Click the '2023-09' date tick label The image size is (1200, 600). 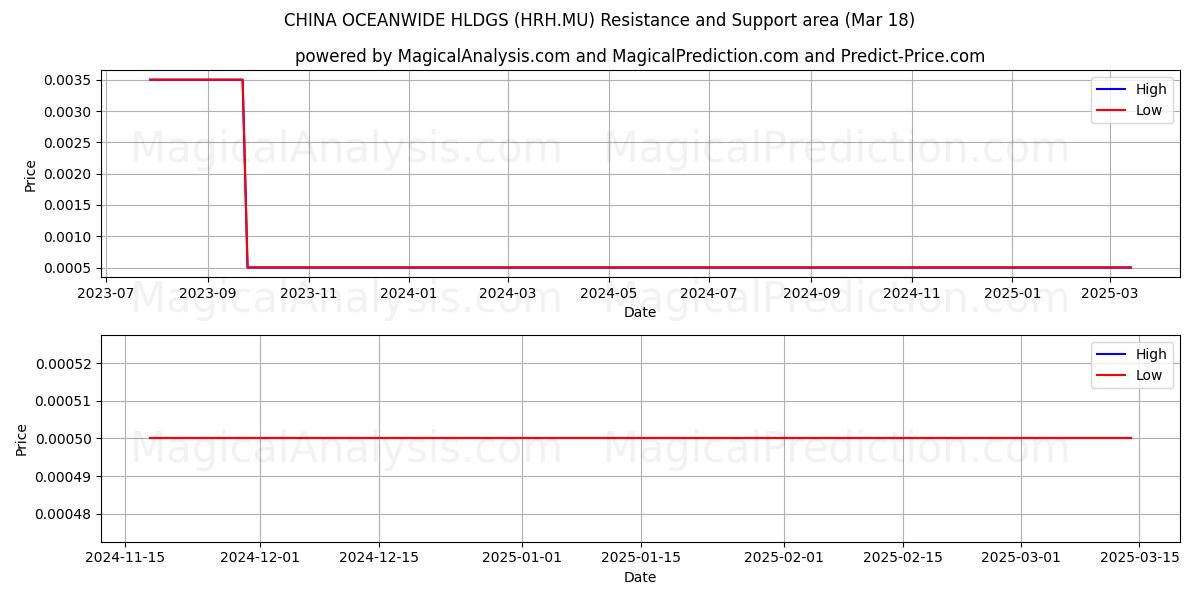(208, 294)
